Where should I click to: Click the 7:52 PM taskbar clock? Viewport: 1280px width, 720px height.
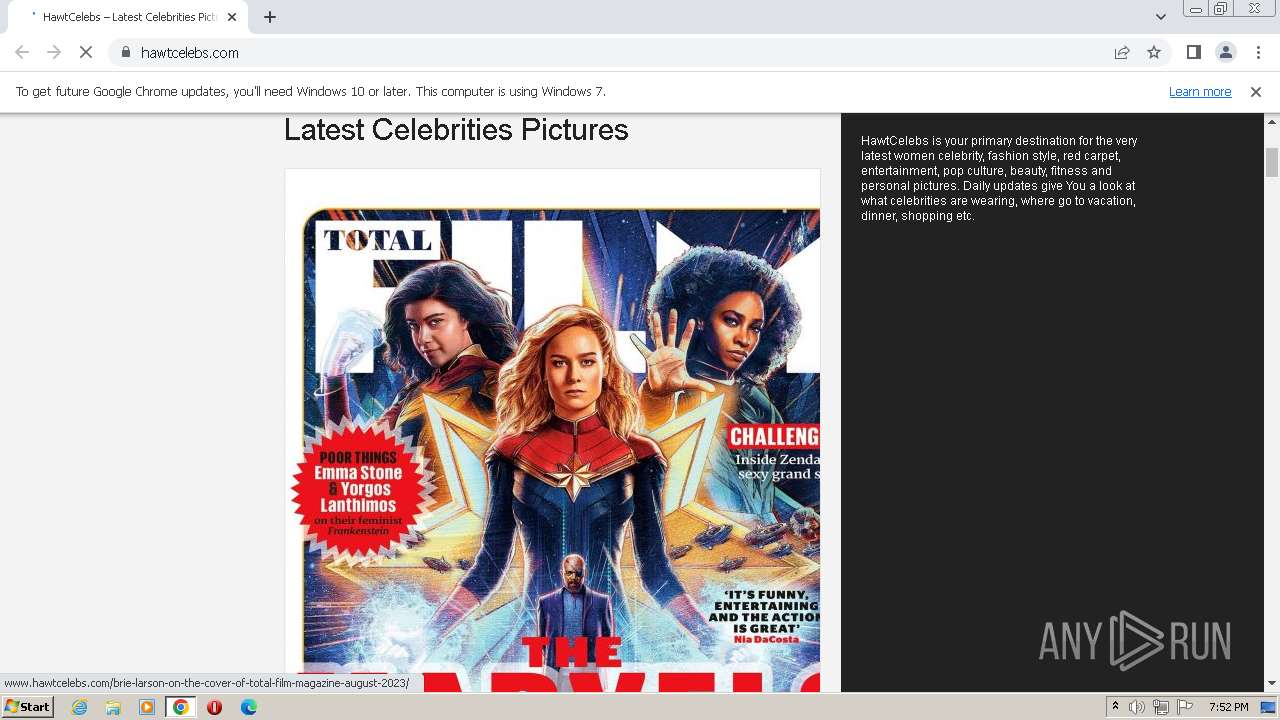click(x=1228, y=707)
